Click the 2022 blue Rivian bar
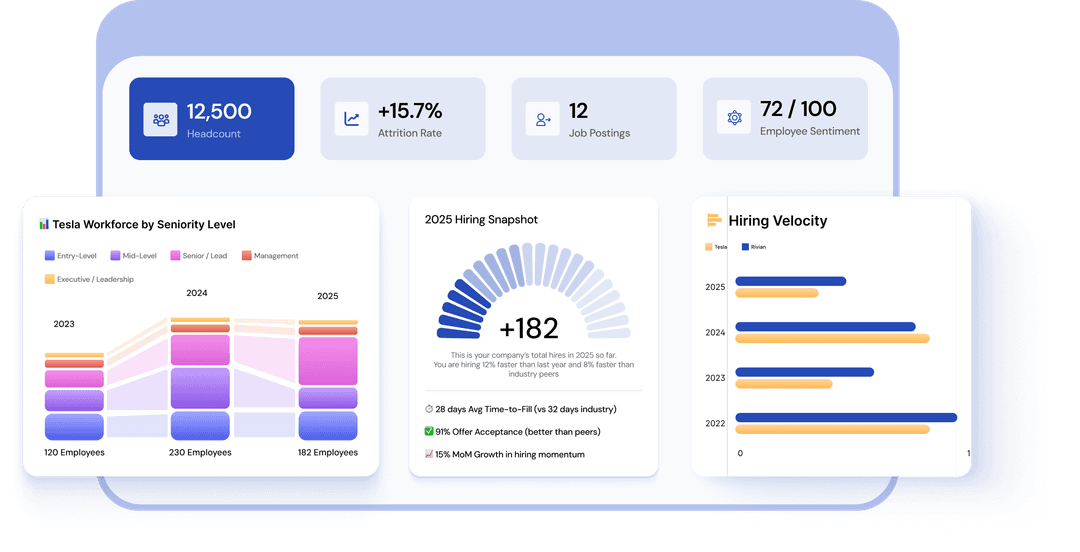The height and width of the screenshot is (552, 1080). pos(845,417)
